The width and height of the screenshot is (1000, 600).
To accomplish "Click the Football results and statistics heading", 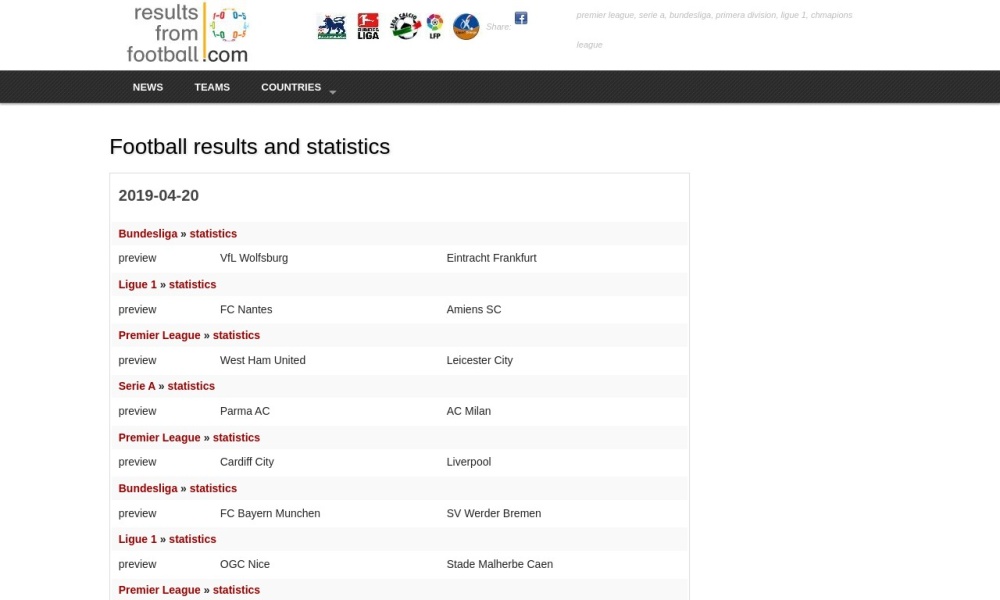I will tap(250, 147).
